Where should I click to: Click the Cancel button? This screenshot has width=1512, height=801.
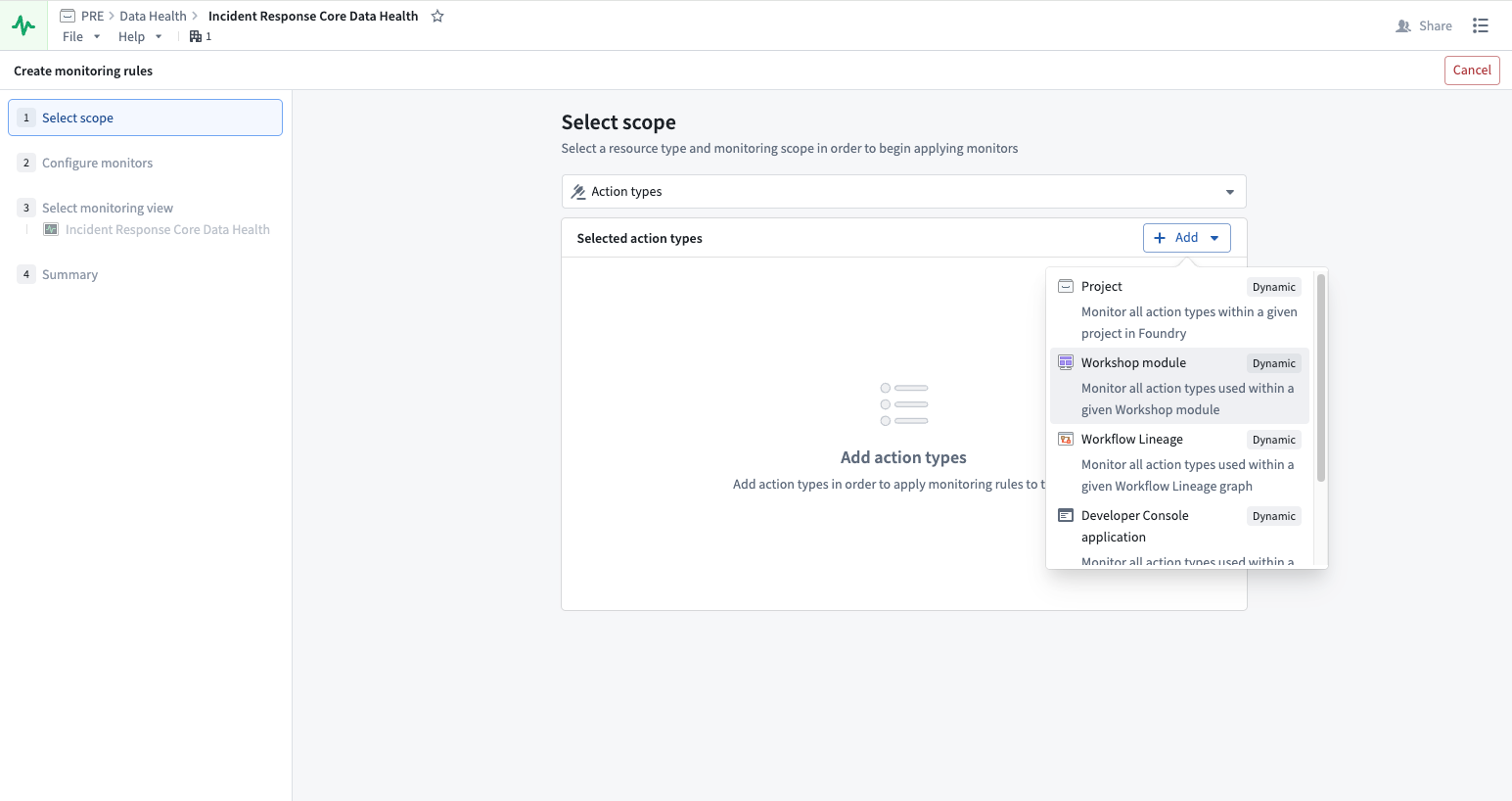point(1472,70)
